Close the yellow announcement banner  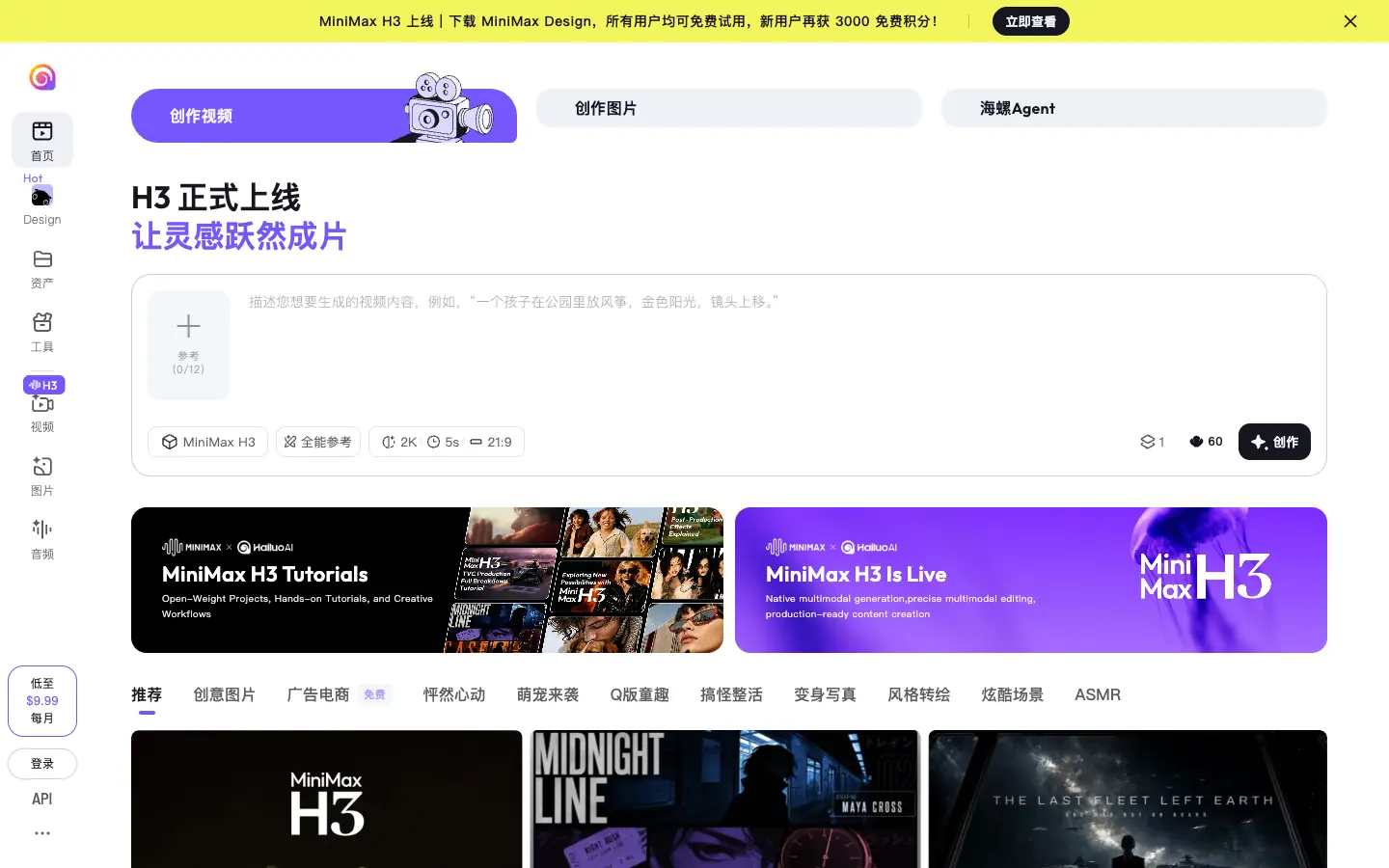click(x=1350, y=21)
